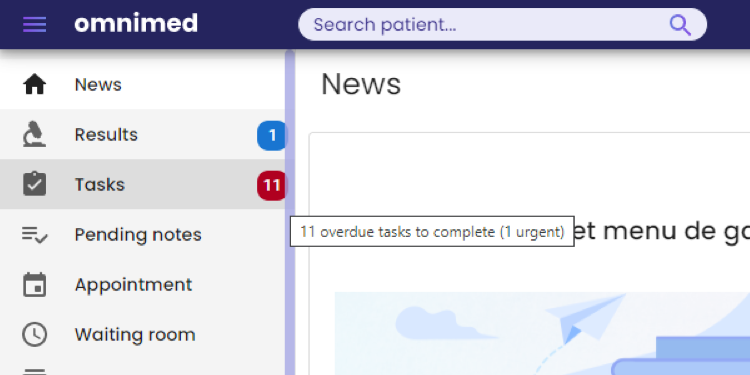The height and width of the screenshot is (375, 750).
Task: Select the Tasks sidebar item
Action: tap(143, 184)
